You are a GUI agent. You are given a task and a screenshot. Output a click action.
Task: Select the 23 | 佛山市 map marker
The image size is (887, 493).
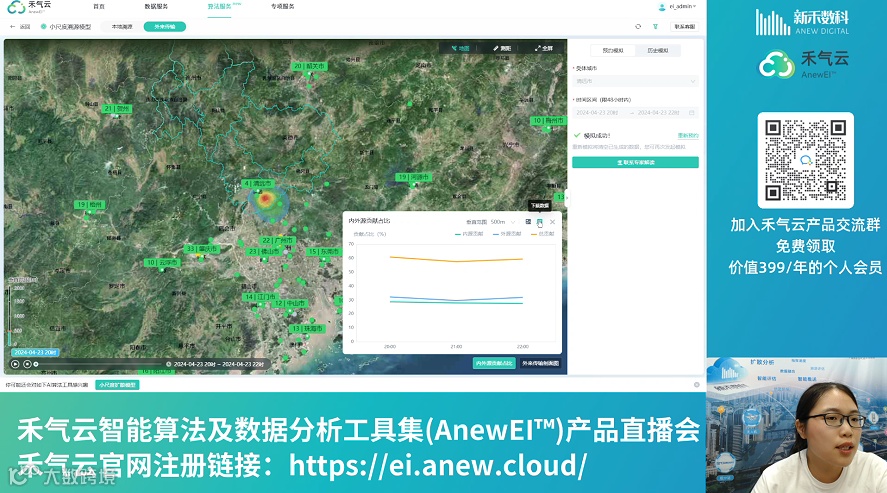coord(264,251)
